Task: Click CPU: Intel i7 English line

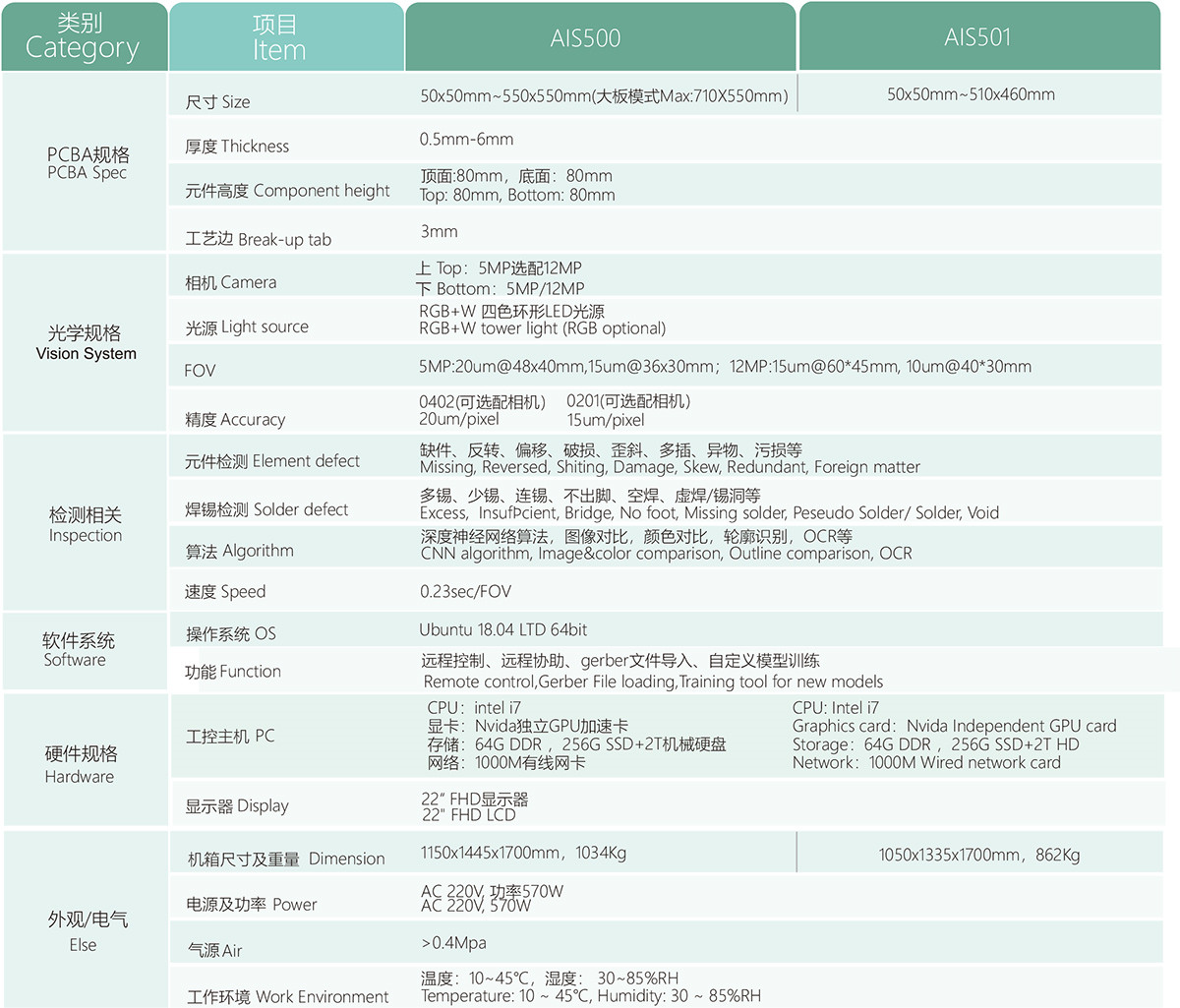Action: [836, 708]
